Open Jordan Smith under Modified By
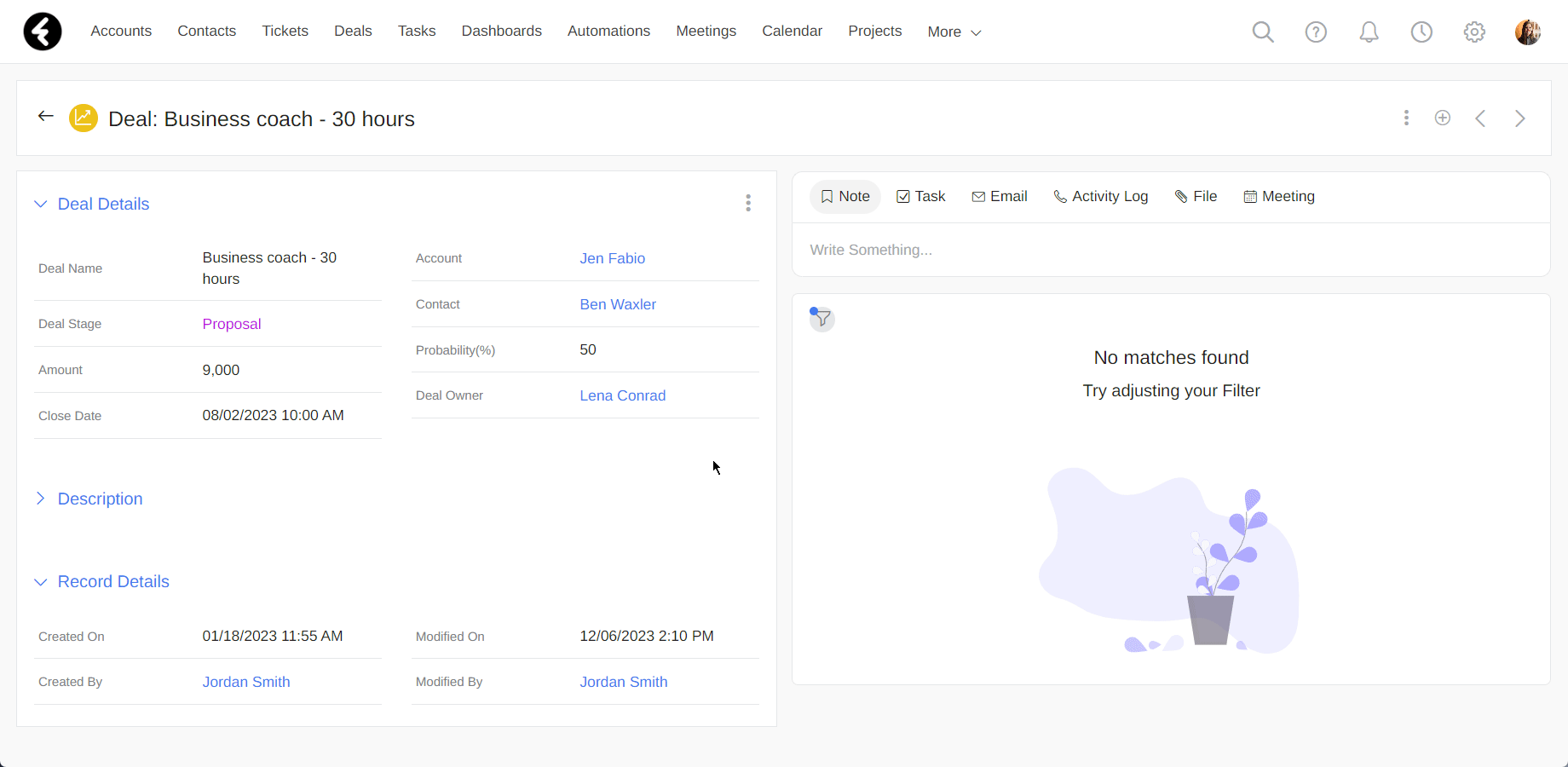 coord(624,683)
